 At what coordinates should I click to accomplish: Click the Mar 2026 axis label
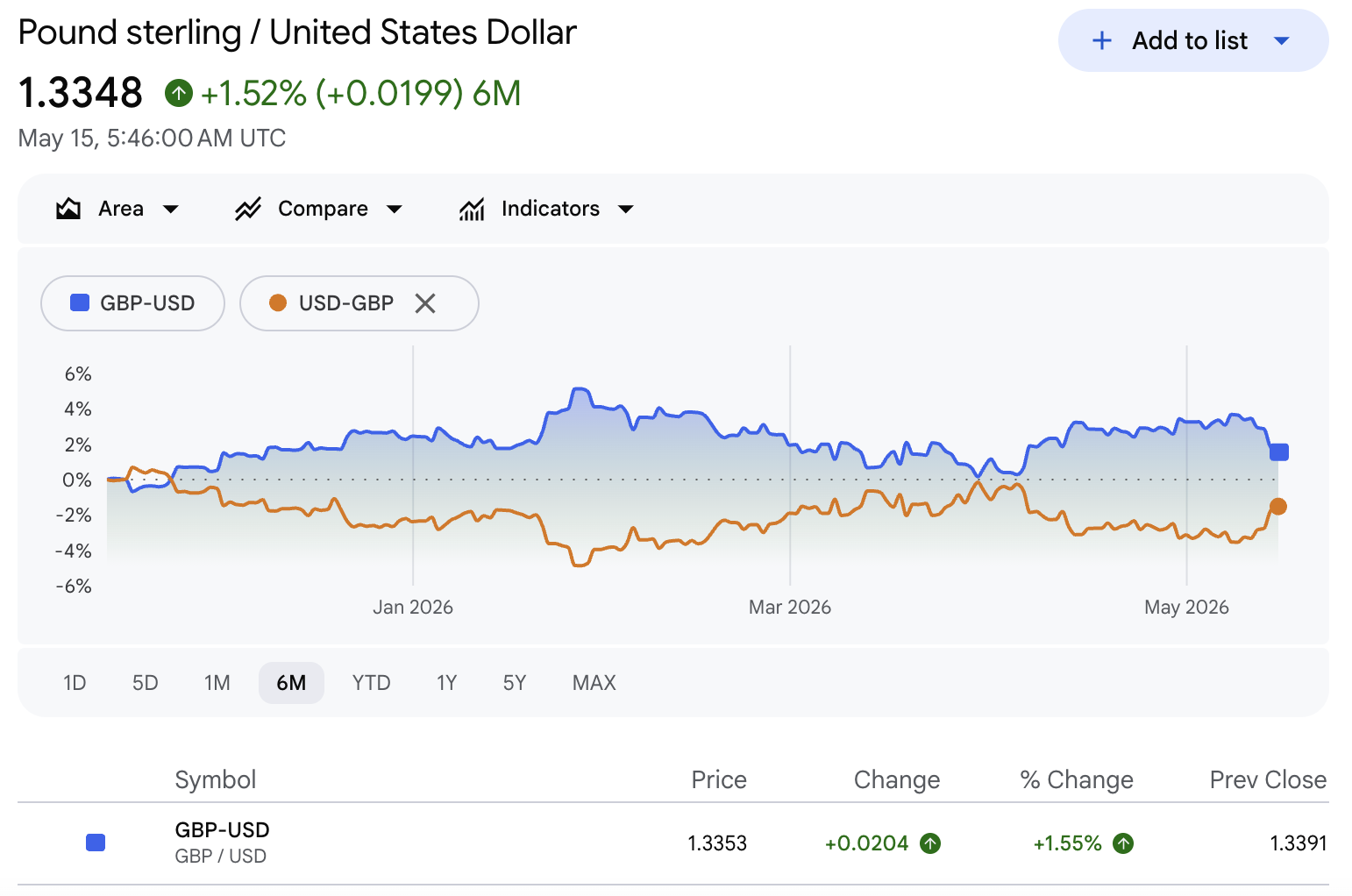coord(790,607)
